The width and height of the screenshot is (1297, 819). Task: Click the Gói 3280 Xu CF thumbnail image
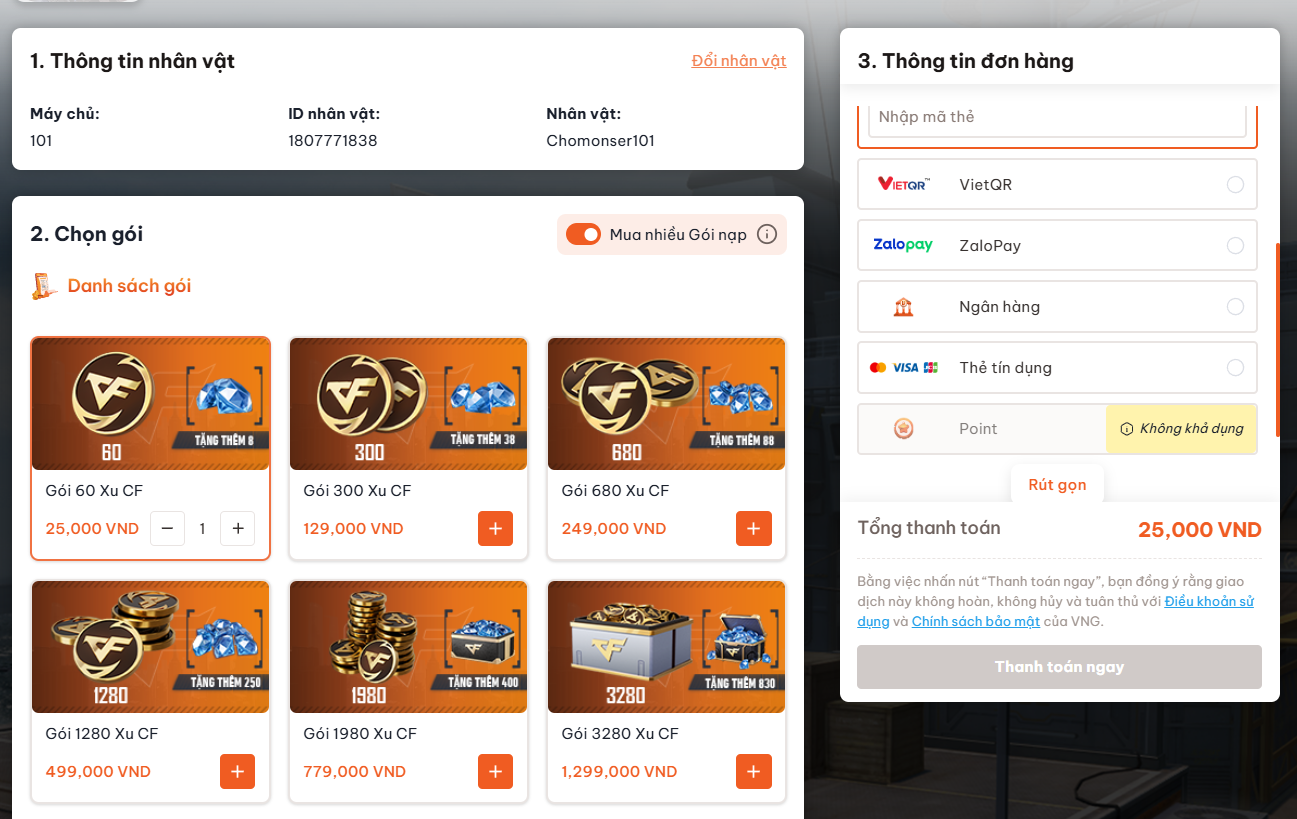(x=666, y=647)
